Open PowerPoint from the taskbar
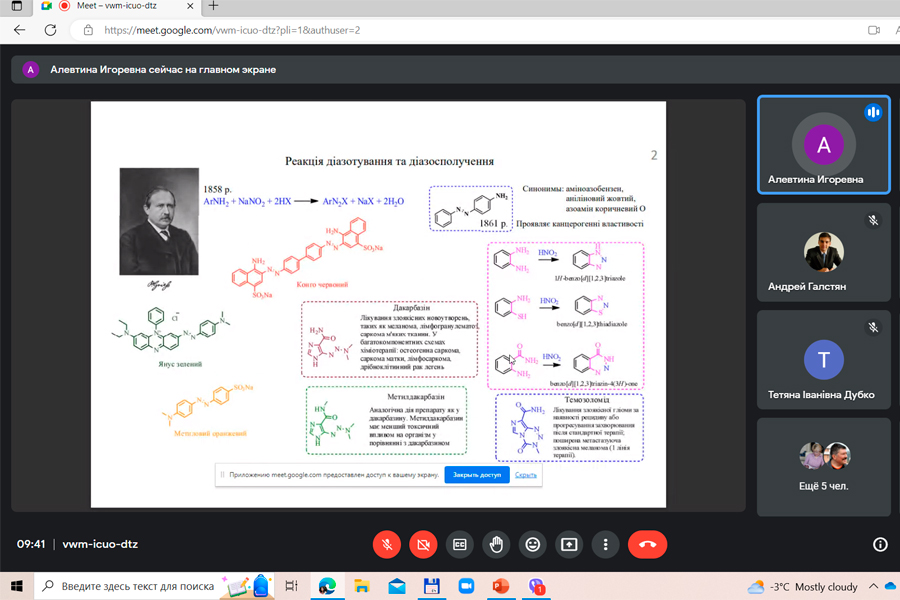Viewport: 900px width, 600px height. (x=501, y=586)
